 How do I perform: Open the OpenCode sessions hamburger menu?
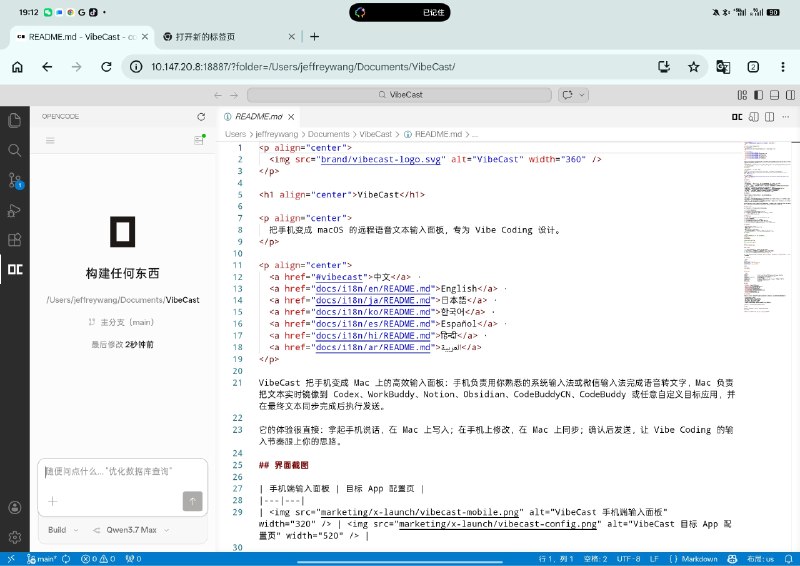tap(50, 140)
